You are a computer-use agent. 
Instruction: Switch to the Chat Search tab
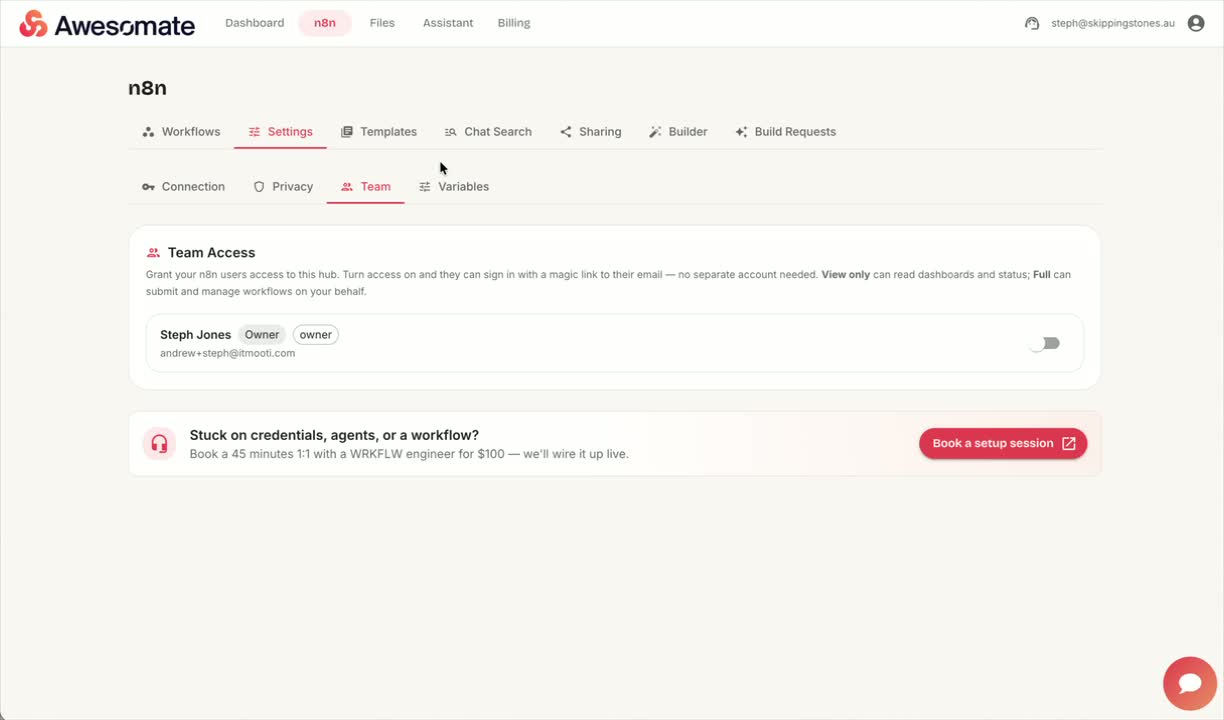(488, 132)
